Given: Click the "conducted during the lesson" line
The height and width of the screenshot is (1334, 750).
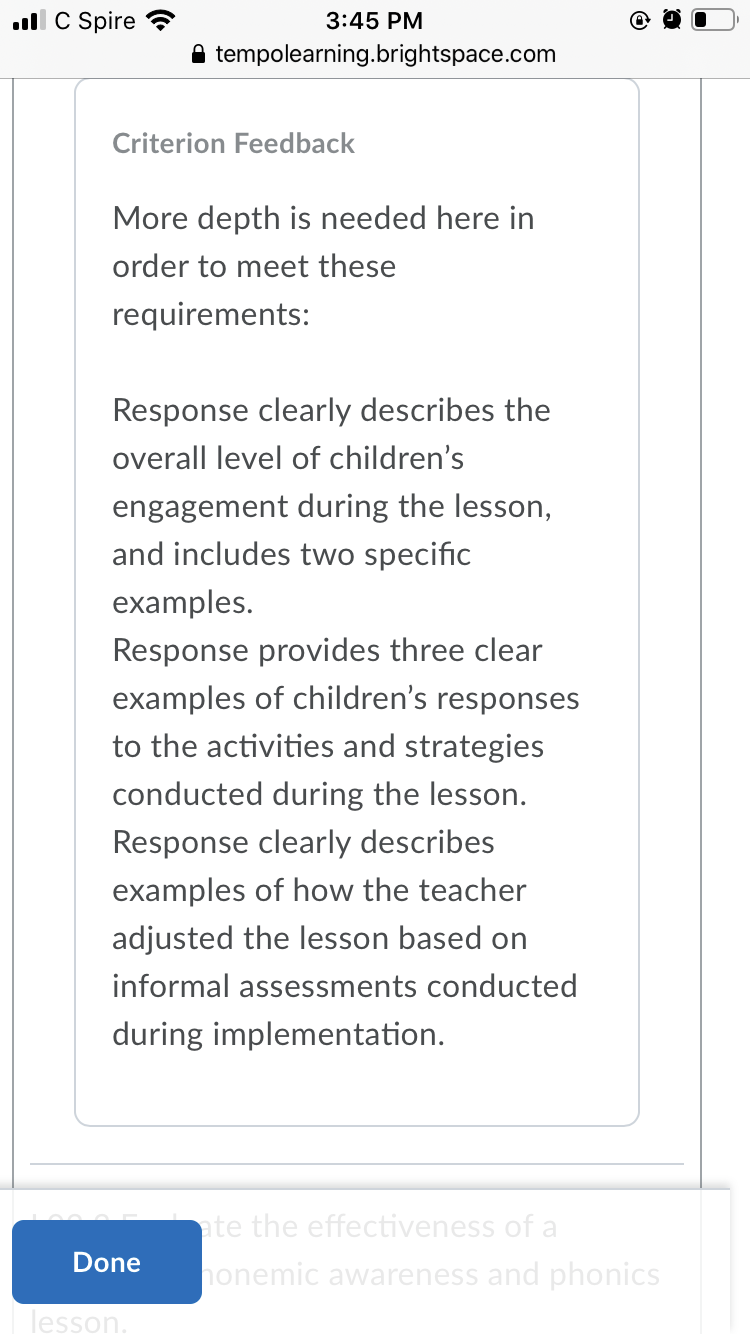Looking at the screenshot, I should [x=318, y=794].
